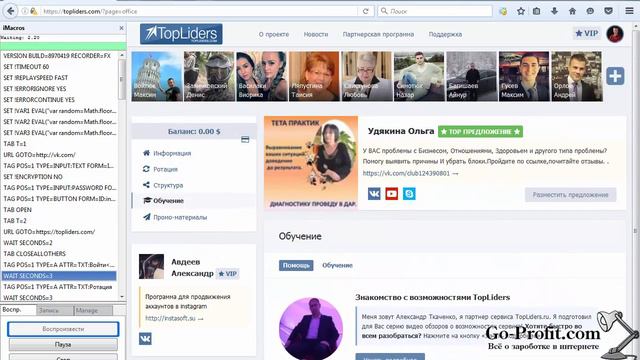Open Удякина Ольга's VK icon

coord(374,193)
